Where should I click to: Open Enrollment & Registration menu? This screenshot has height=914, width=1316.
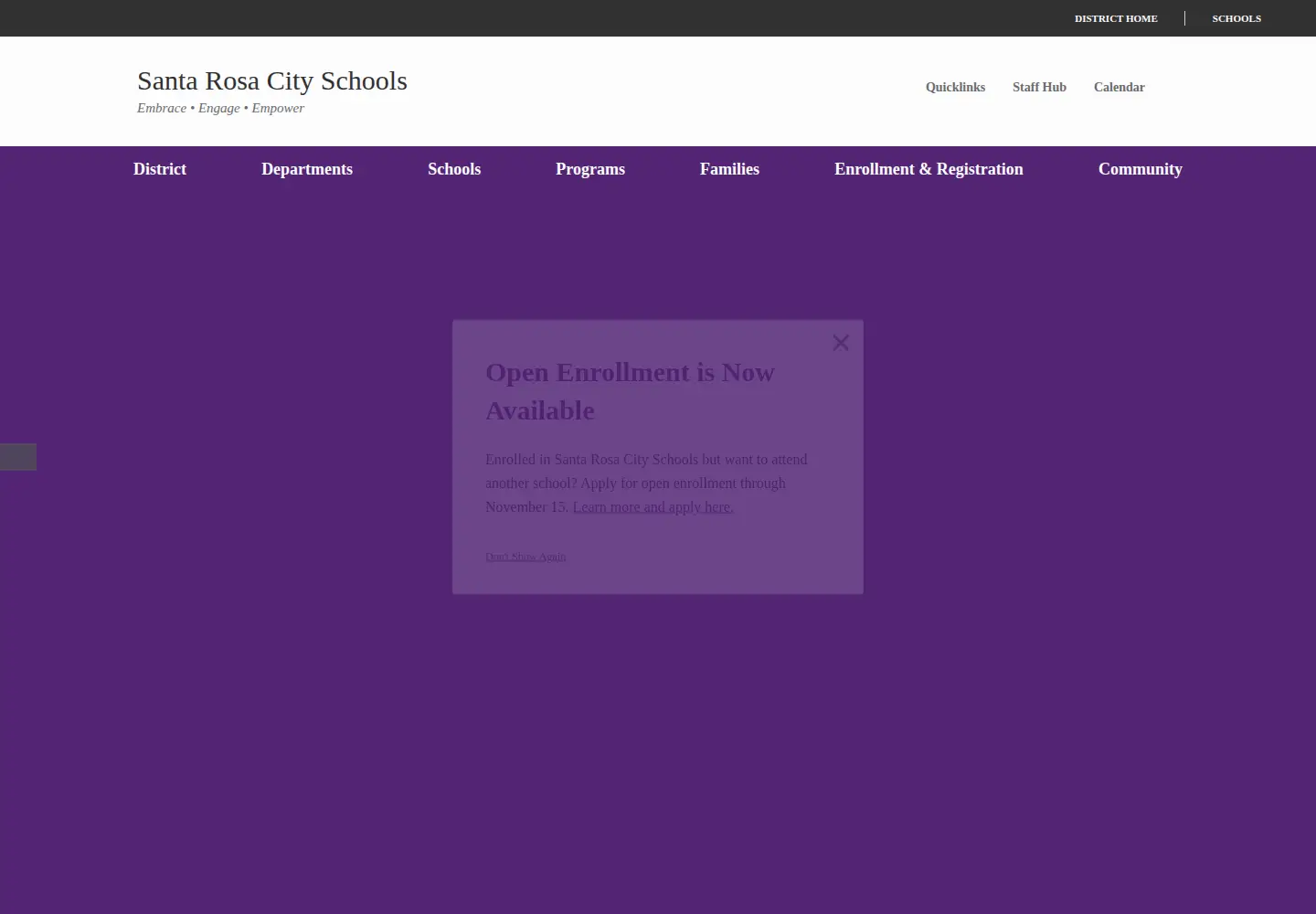929,169
